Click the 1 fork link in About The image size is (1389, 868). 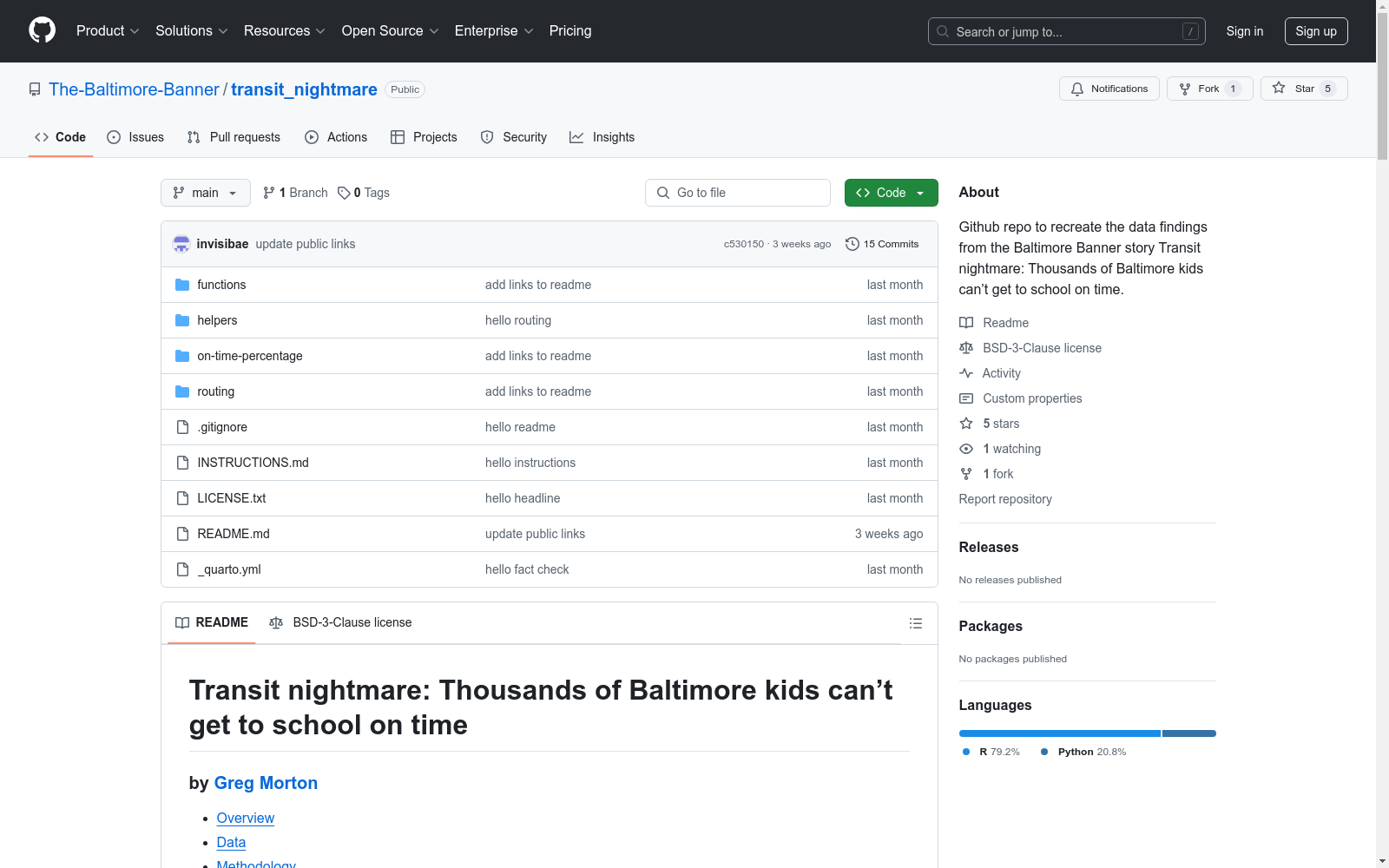(x=998, y=474)
